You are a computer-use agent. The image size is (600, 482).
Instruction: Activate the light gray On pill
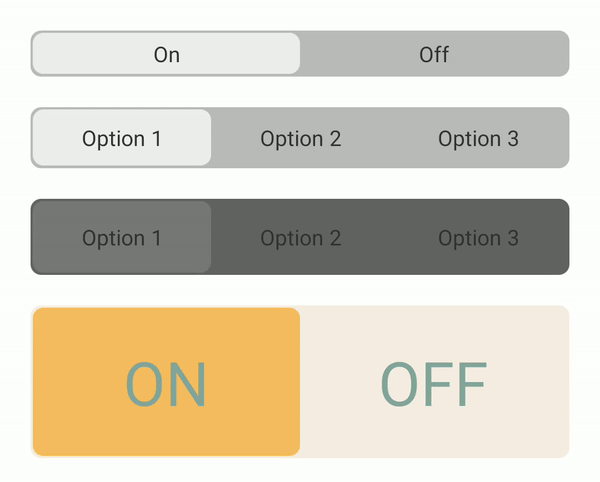tap(166, 54)
